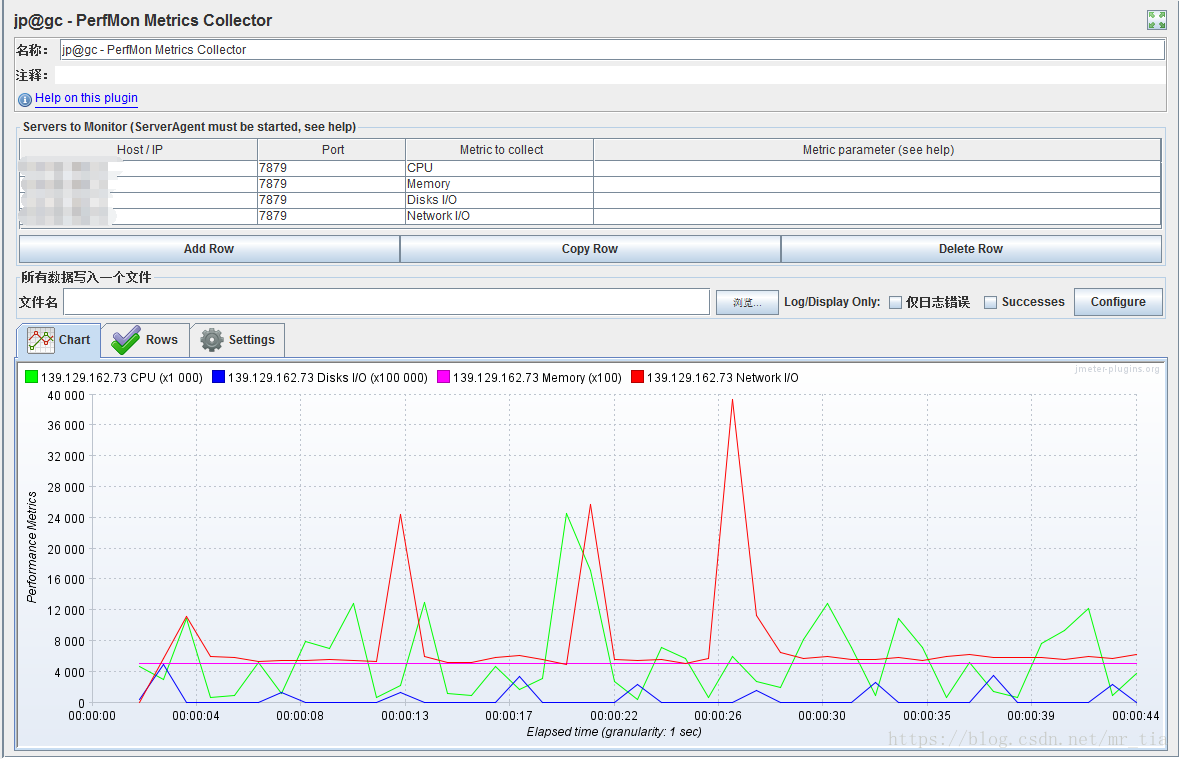Click the metric parameter cell in the CPU row
The height and width of the screenshot is (759, 1179).
click(877, 168)
